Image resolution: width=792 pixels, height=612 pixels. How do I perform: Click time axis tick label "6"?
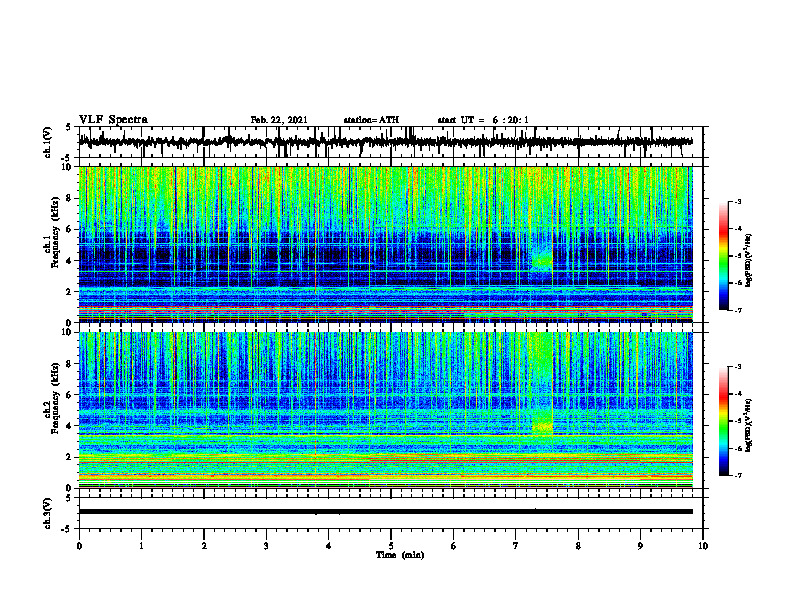[454, 546]
